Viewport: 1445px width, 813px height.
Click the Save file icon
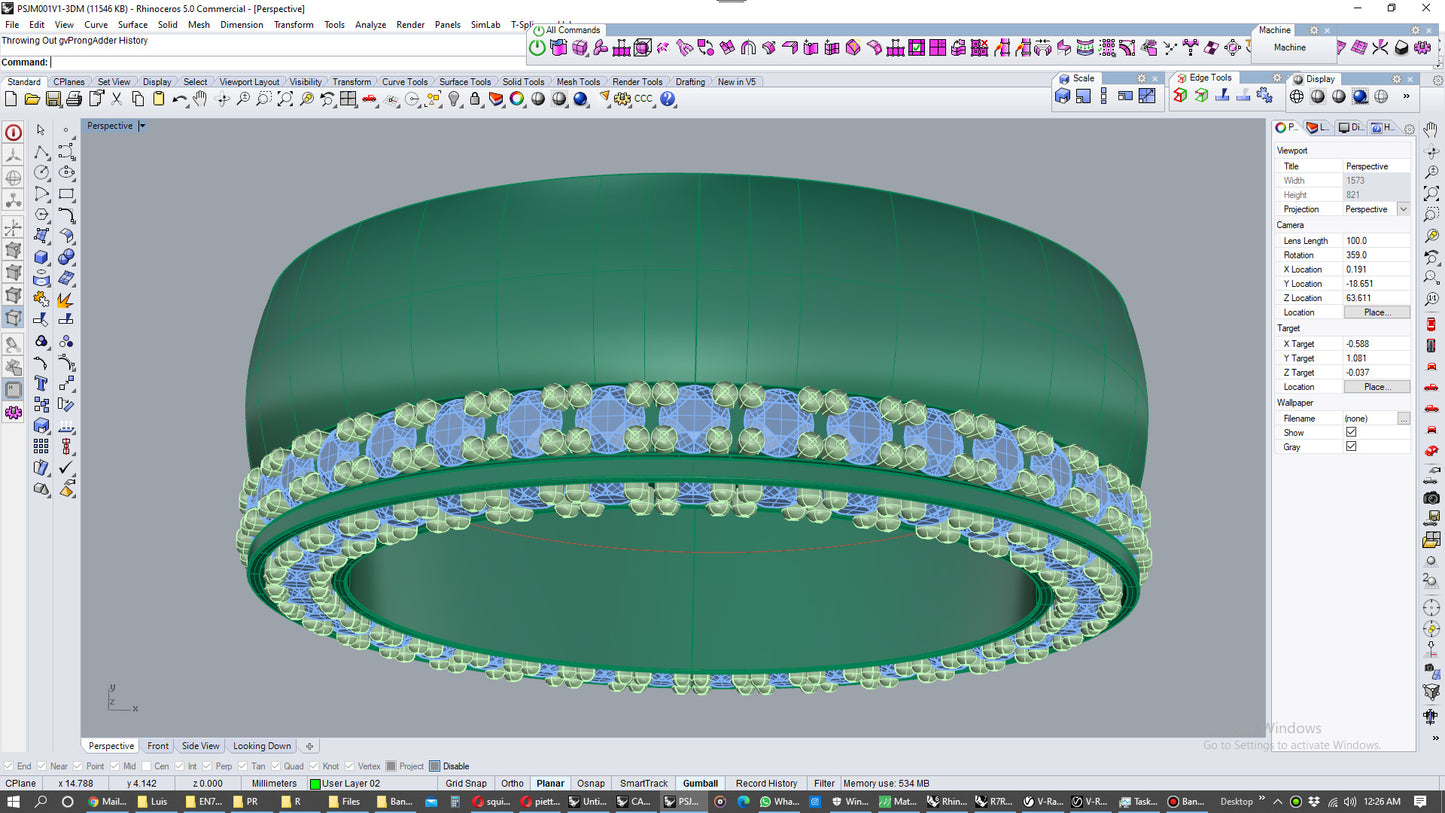53,99
